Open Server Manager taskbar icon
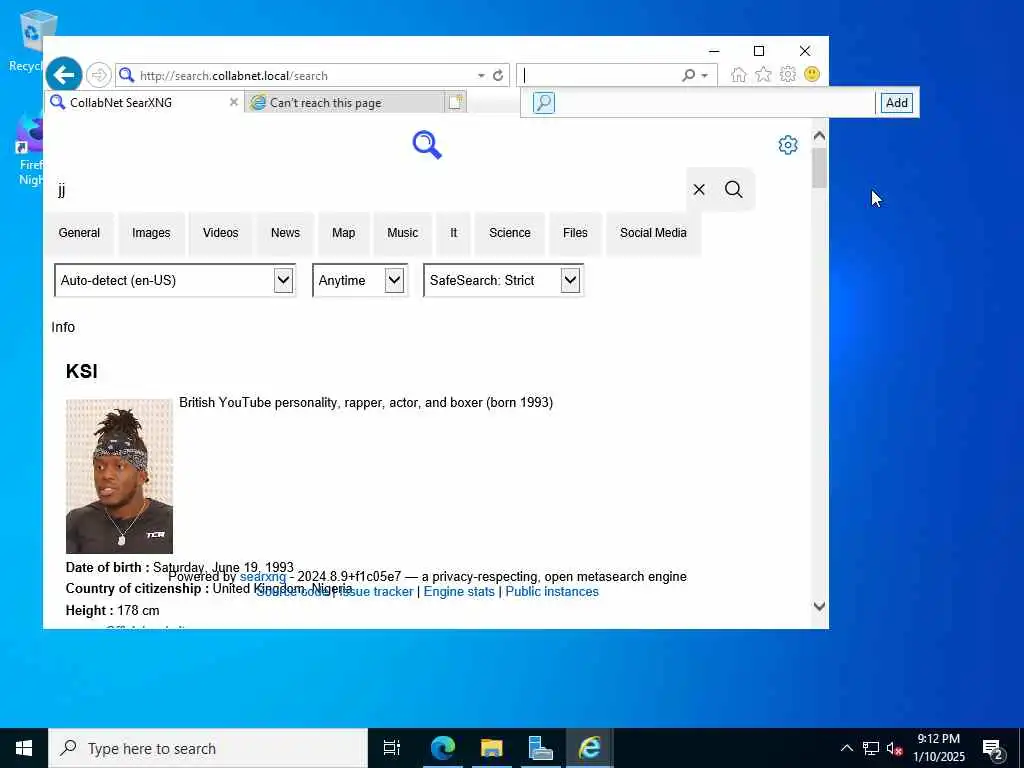 click(x=541, y=748)
